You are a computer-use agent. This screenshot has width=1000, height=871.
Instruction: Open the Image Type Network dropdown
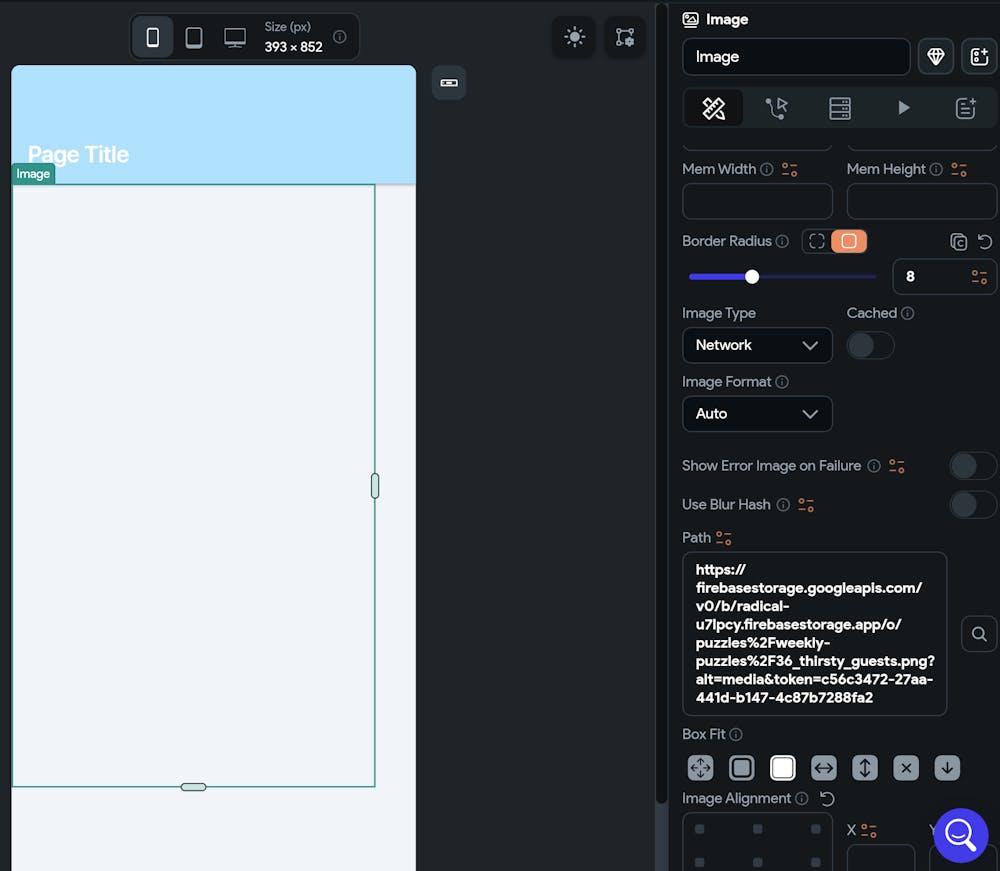(757, 345)
